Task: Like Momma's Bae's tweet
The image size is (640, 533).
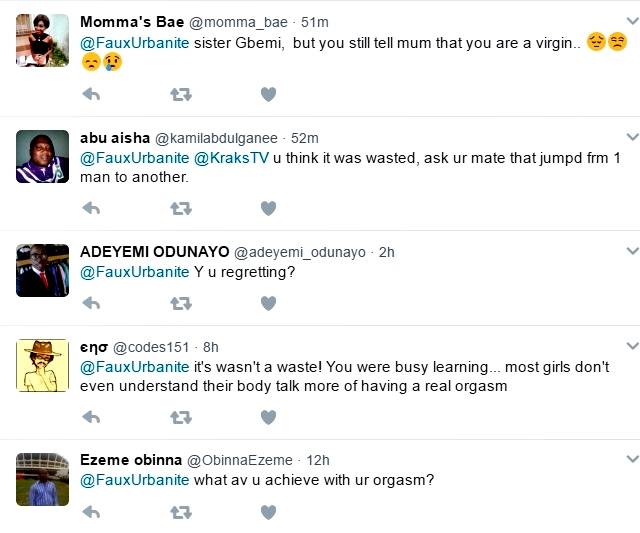Action: point(268,94)
